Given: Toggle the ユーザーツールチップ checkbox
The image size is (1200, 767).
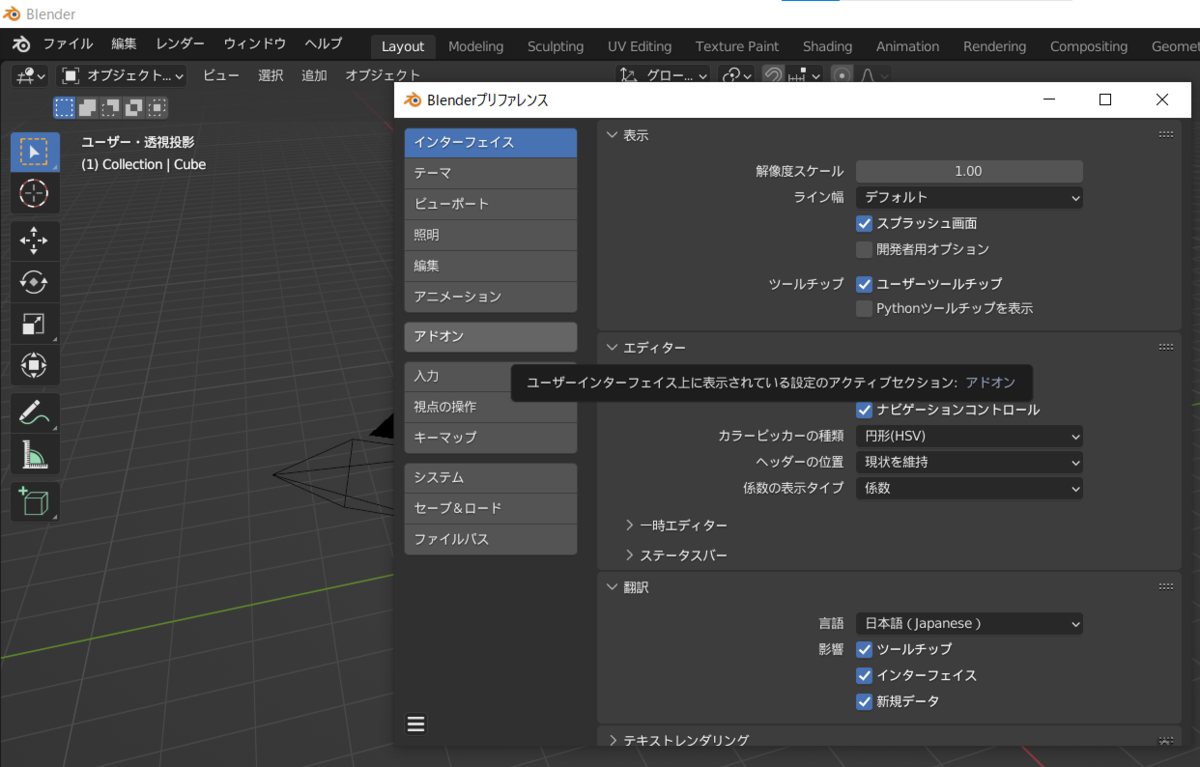Looking at the screenshot, I should [x=865, y=284].
